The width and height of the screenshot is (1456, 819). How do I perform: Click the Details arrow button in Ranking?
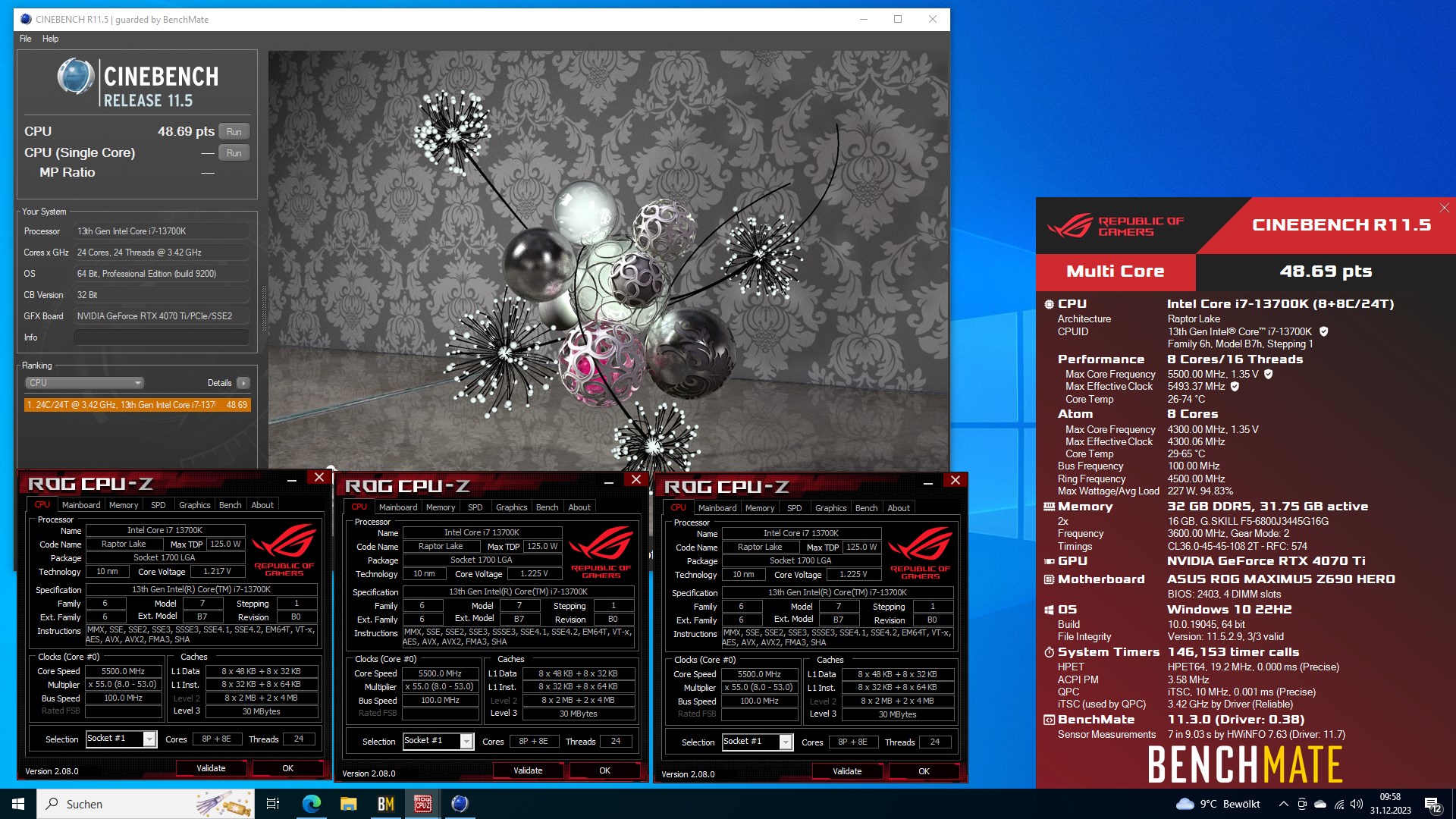(x=243, y=383)
